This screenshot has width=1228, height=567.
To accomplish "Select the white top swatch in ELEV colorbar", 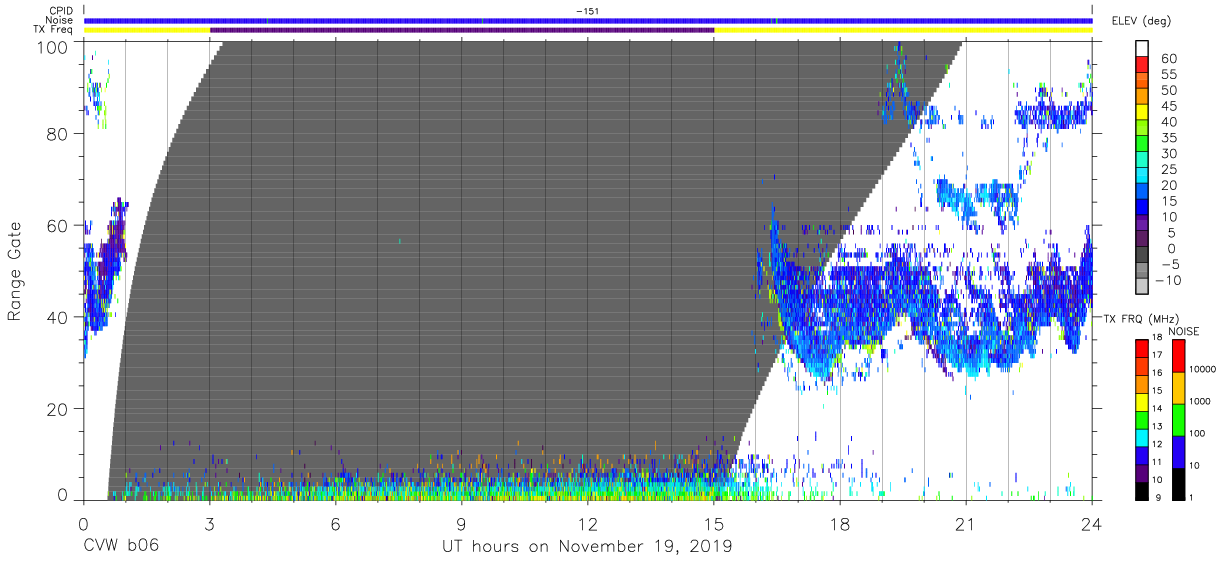I will point(1144,49).
